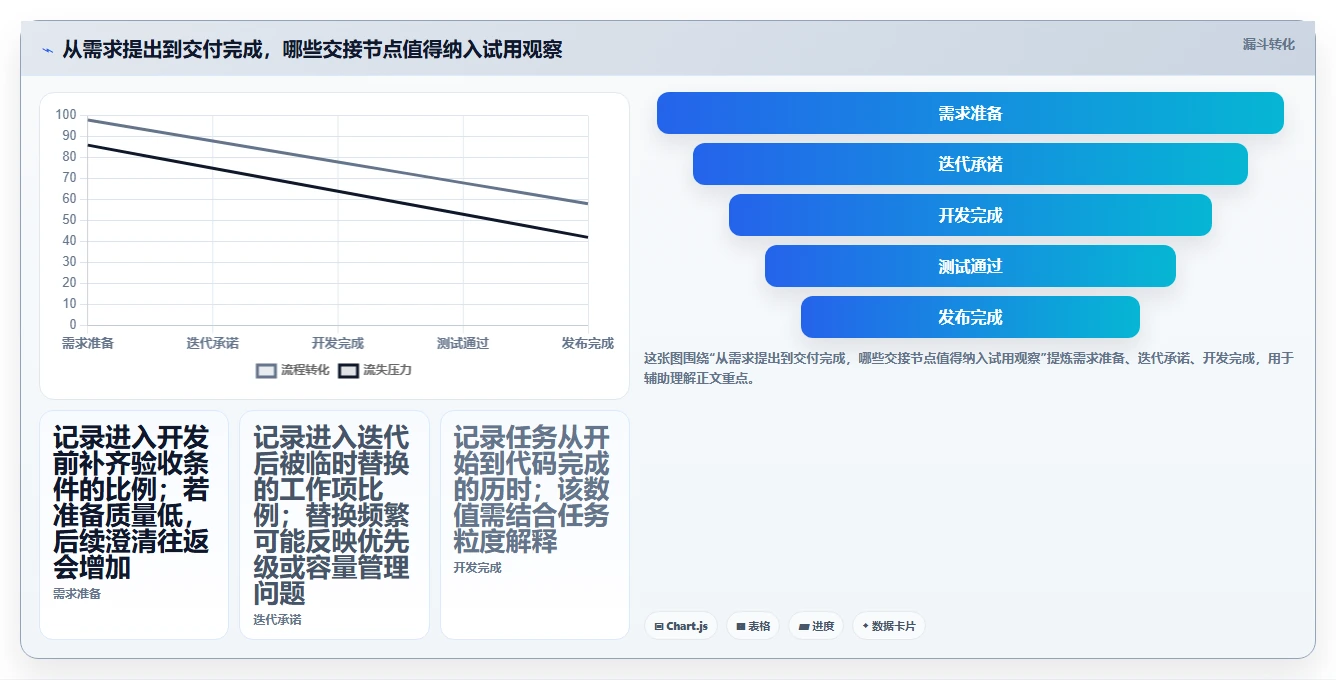This screenshot has width=1336, height=680.
Task: Click the 需求准备 x-axis label
Action: (88, 343)
